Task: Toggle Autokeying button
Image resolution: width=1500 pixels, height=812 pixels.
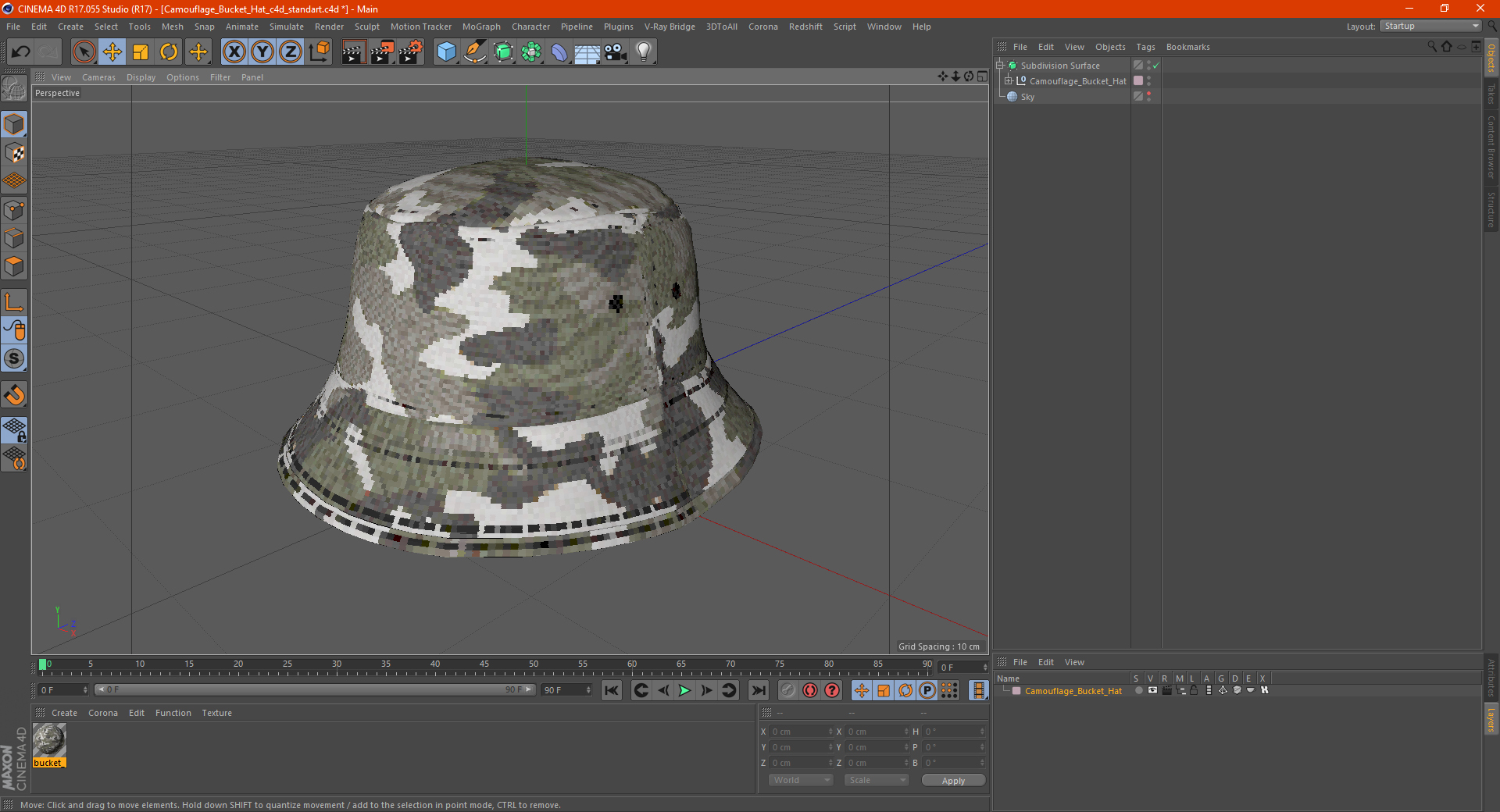Action: click(810, 690)
